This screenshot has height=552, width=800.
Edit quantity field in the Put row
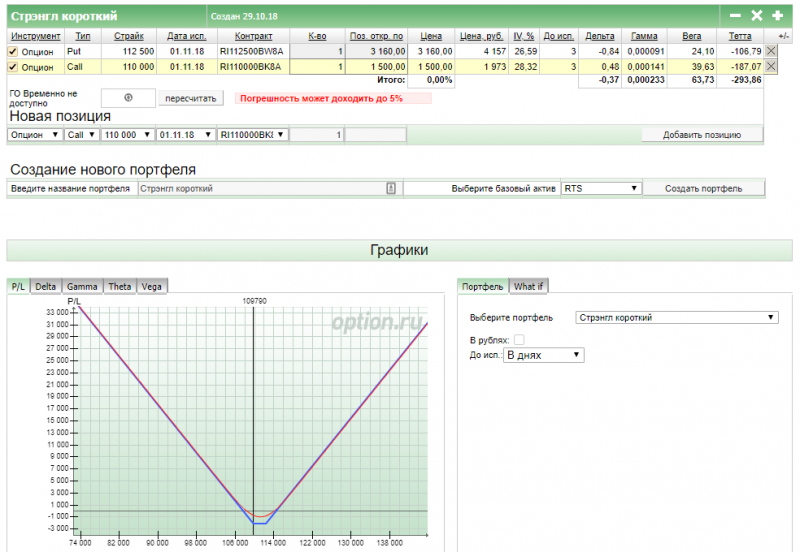[x=317, y=52]
